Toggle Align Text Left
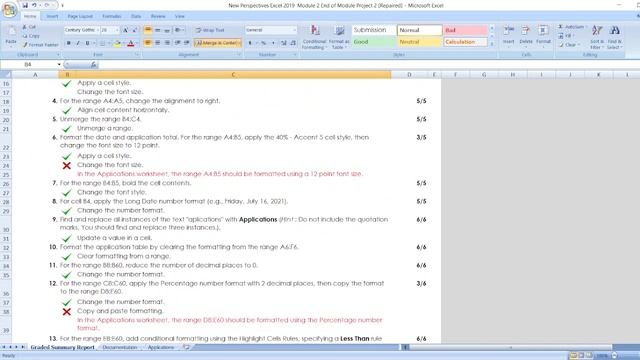The image size is (640, 360). (148, 43)
